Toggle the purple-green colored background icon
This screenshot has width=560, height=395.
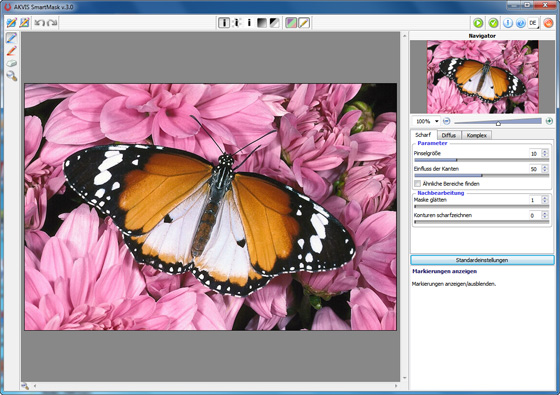click(x=291, y=23)
